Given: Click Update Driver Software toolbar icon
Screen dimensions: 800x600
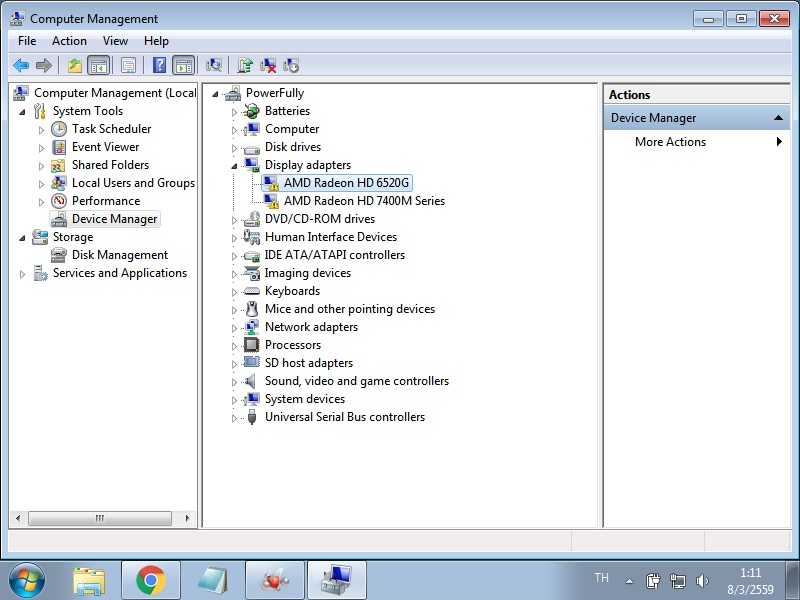Looking at the screenshot, I should (x=245, y=66).
